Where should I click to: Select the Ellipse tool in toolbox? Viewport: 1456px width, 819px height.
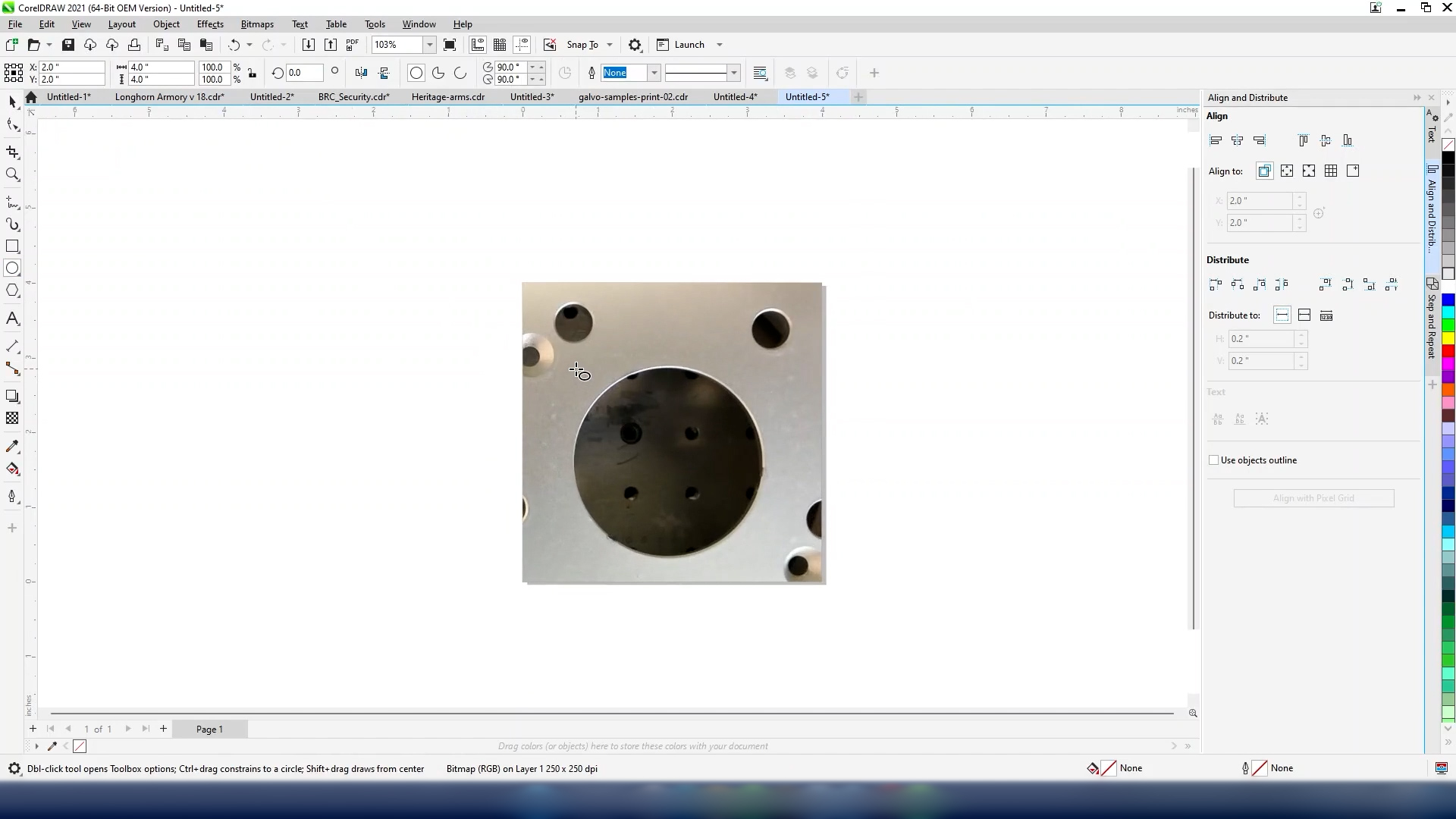pyautogui.click(x=12, y=268)
